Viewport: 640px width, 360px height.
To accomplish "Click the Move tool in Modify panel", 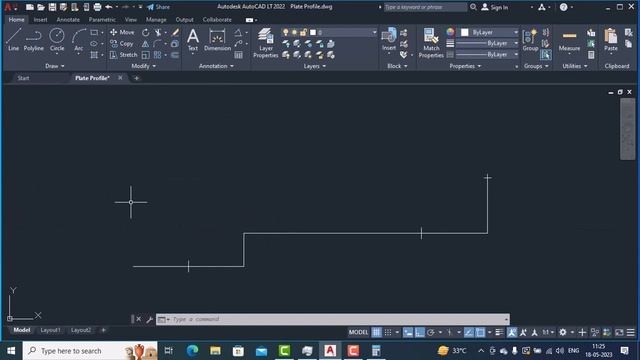I will click(x=122, y=32).
